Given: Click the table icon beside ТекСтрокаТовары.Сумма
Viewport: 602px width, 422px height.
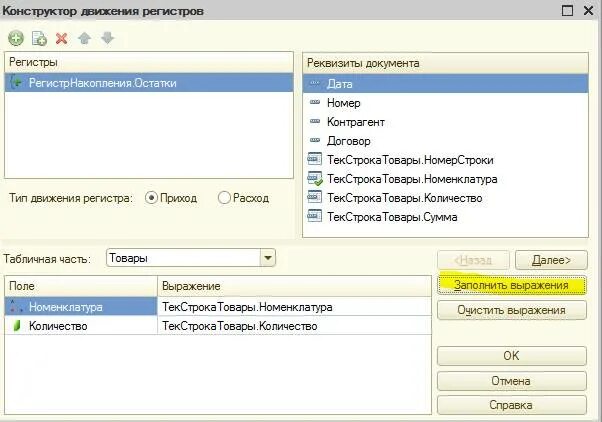Looking at the screenshot, I should coord(314,216).
